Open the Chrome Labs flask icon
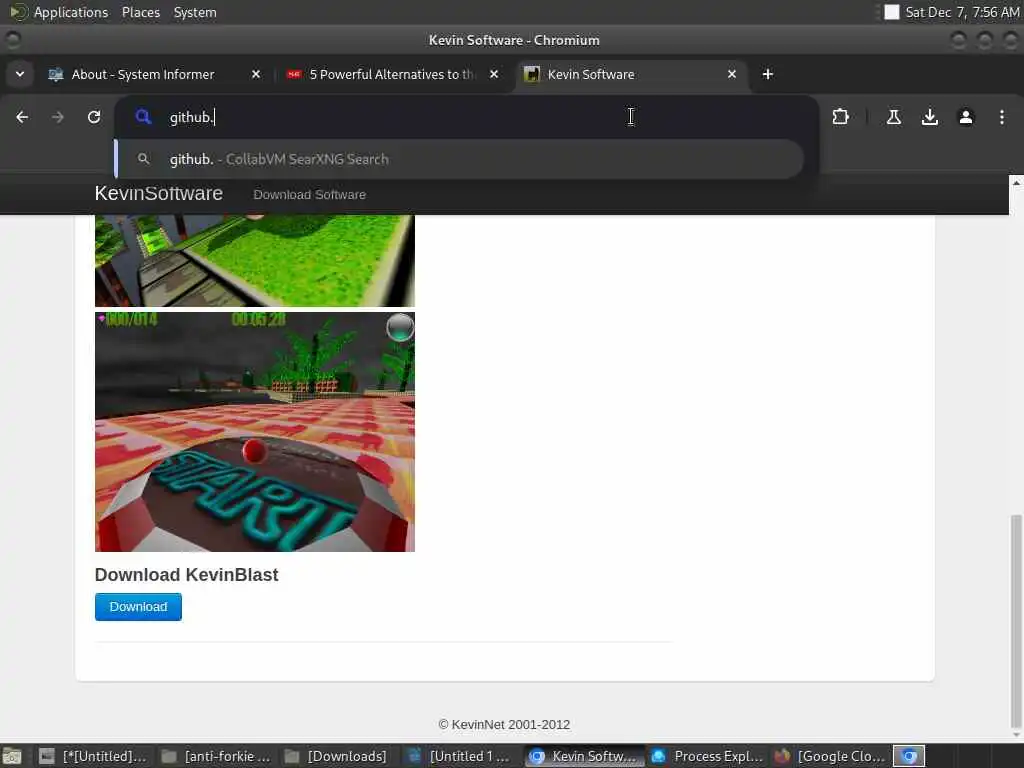1024x768 pixels. coord(893,117)
